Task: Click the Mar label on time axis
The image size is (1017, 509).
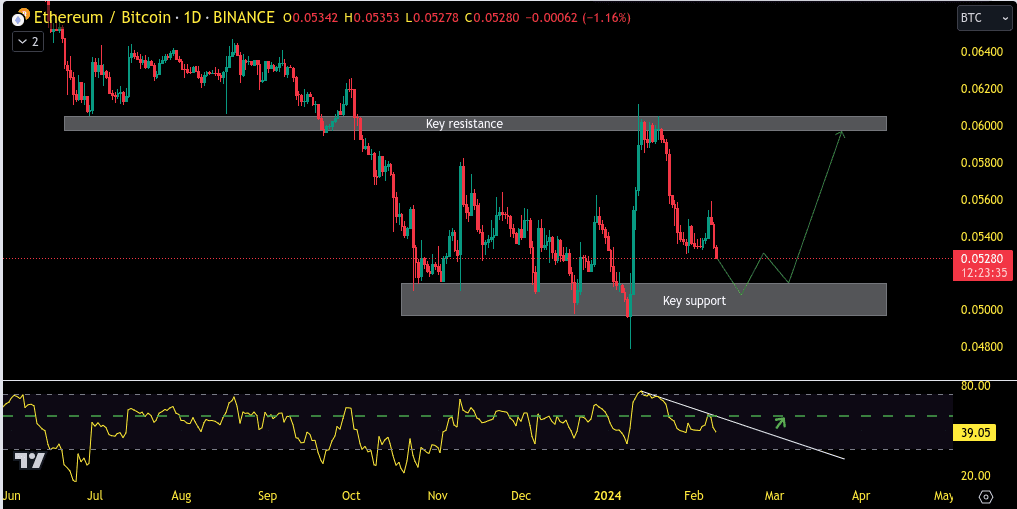Action: tap(774, 496)
